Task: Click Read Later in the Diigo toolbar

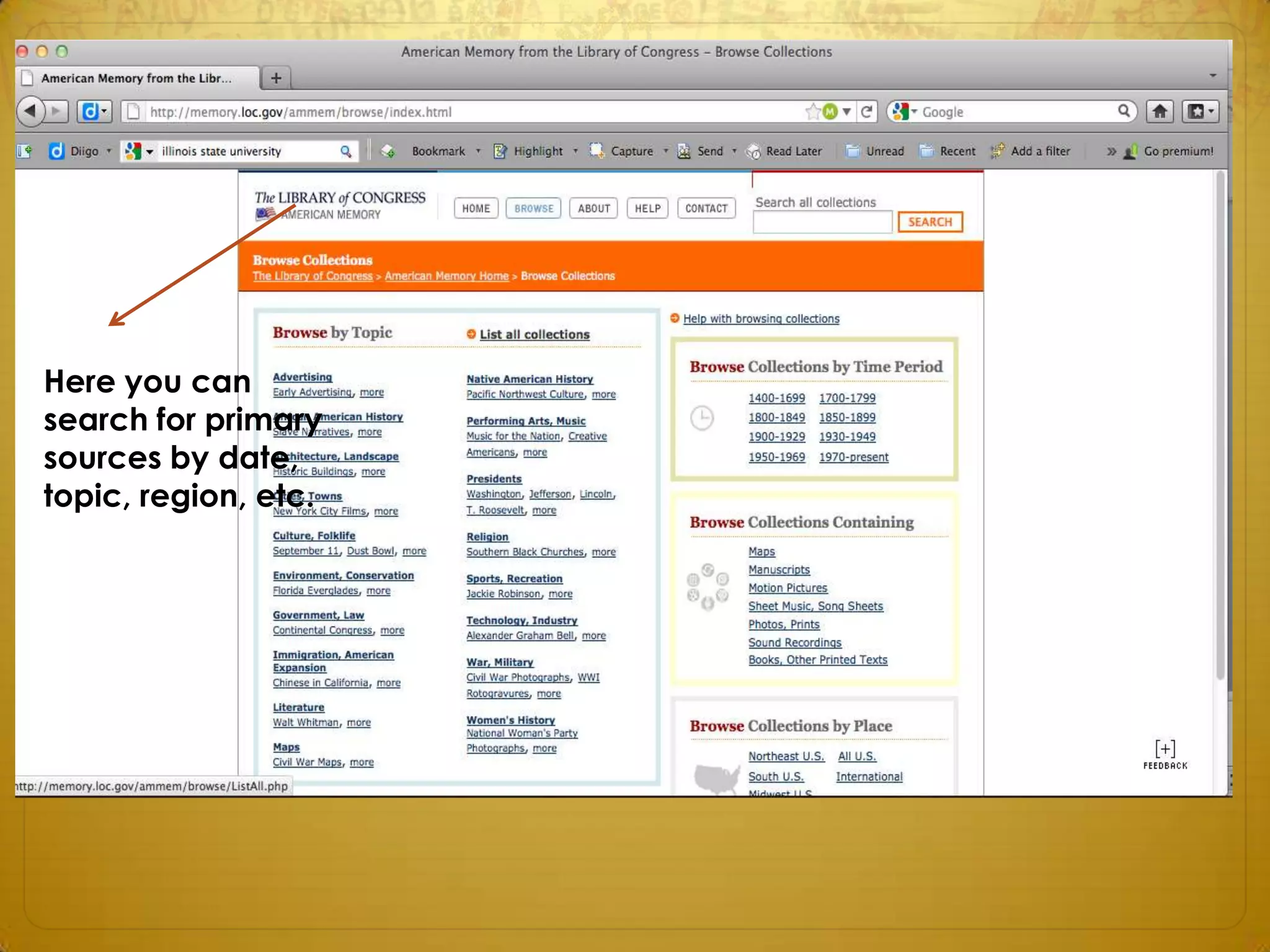Action: (x=784, y=151)
